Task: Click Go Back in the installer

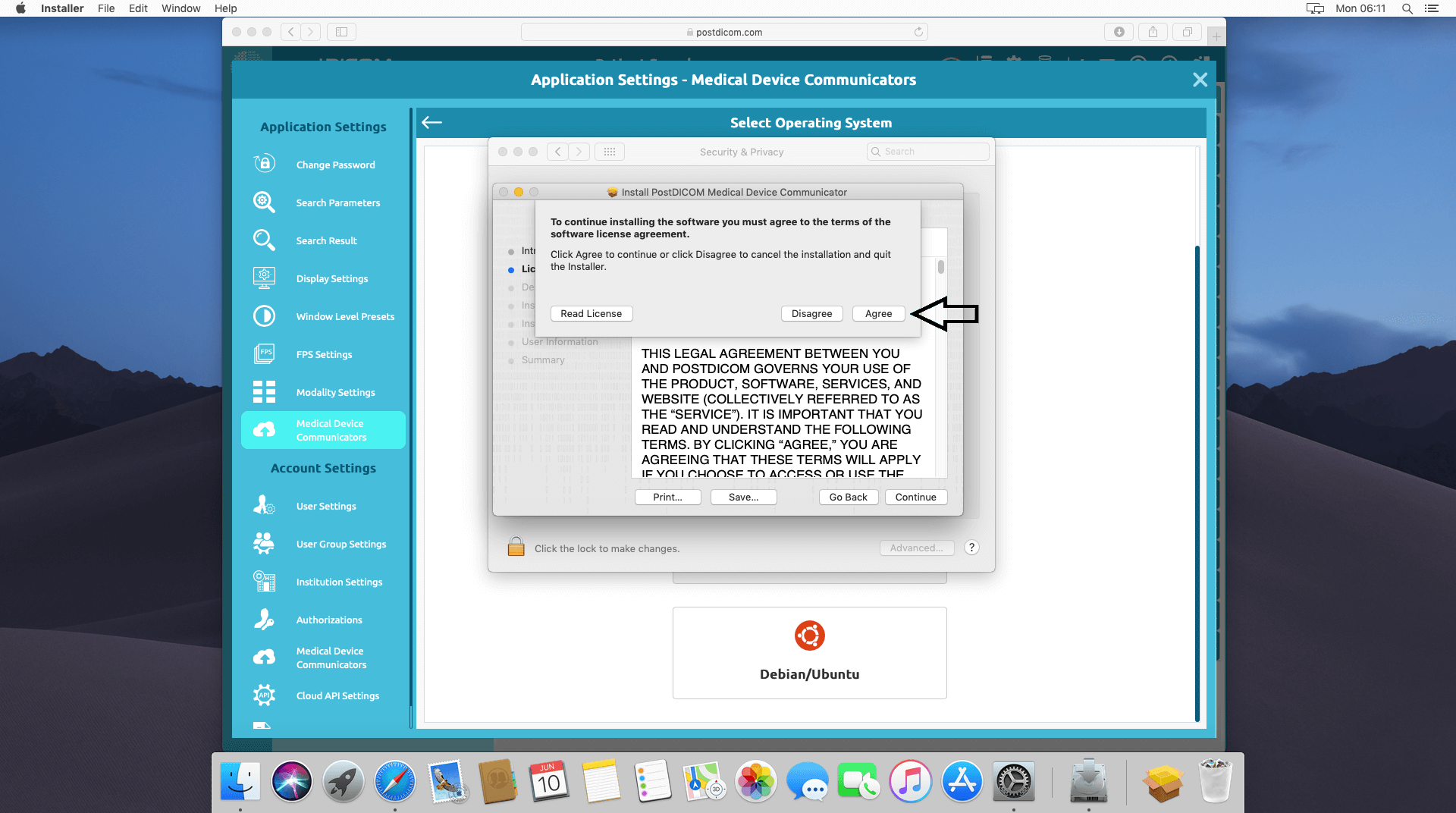Action: pos(848,497)
